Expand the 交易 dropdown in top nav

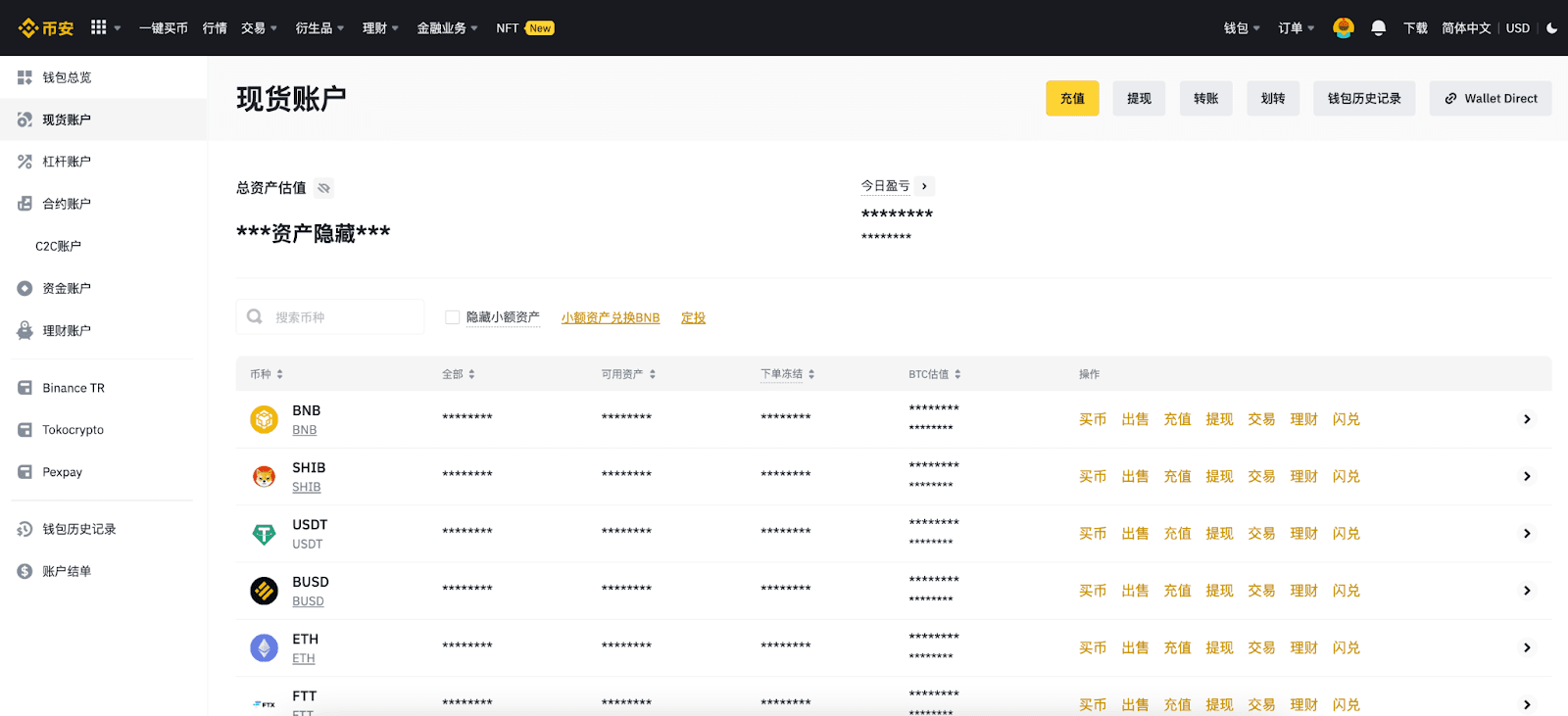pyautogui.click(x=260, y=28)
